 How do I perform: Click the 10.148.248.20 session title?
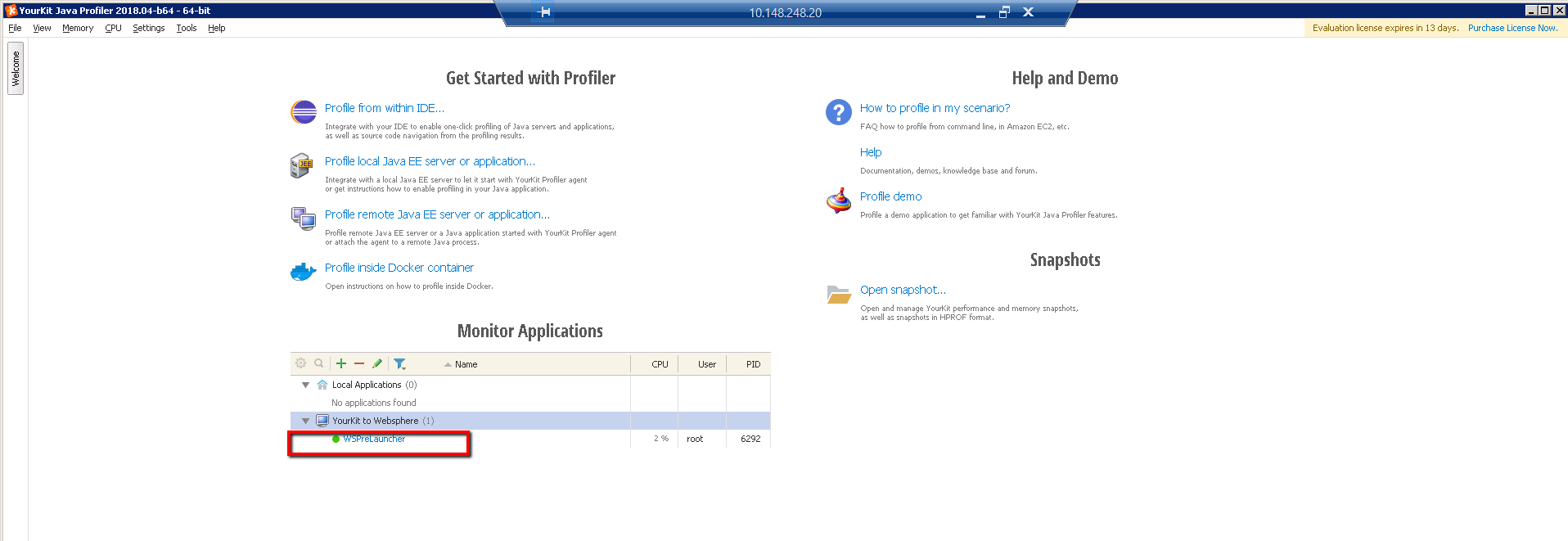click(x=786, y=13)
